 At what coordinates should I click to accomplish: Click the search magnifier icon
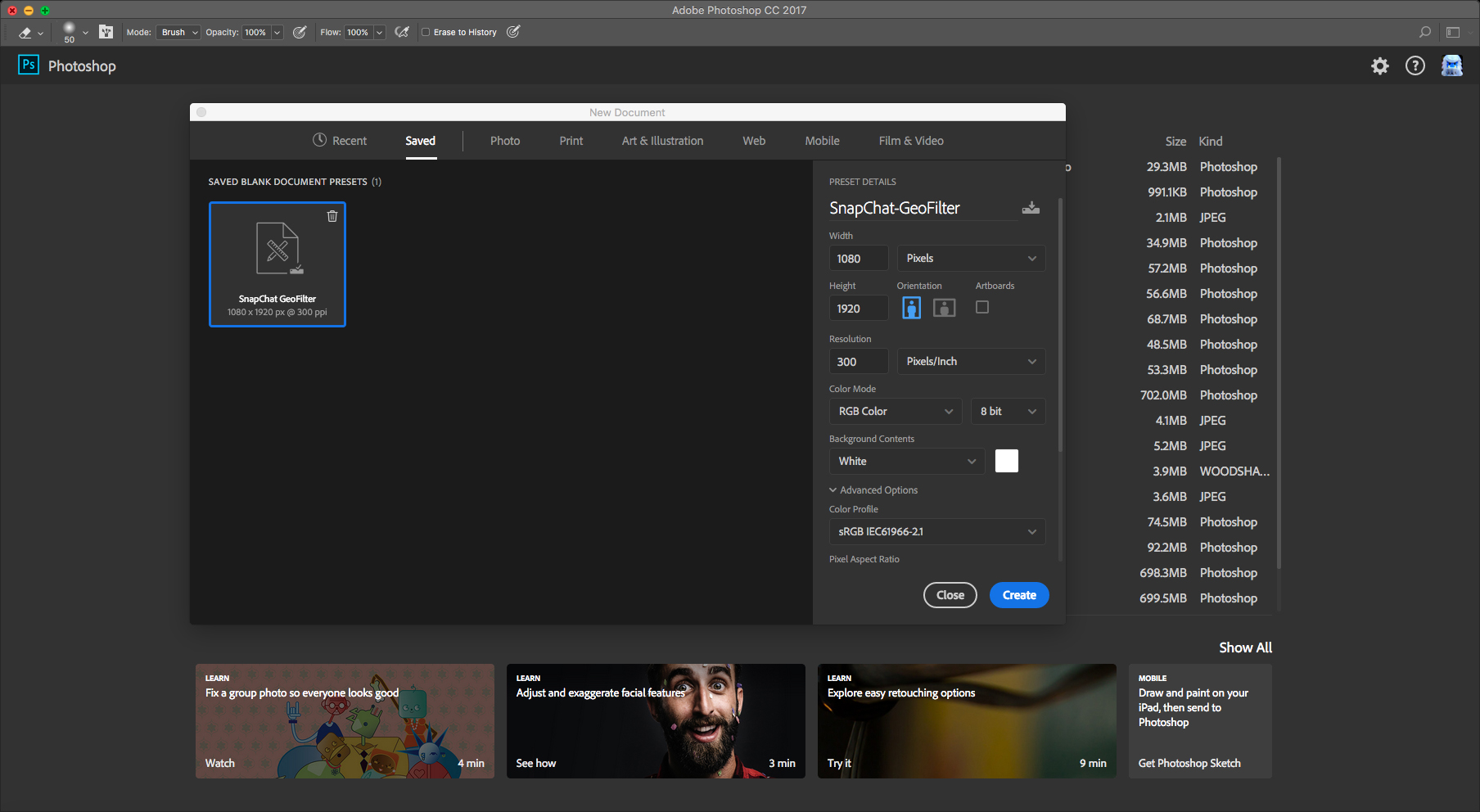pos(1425,32)
